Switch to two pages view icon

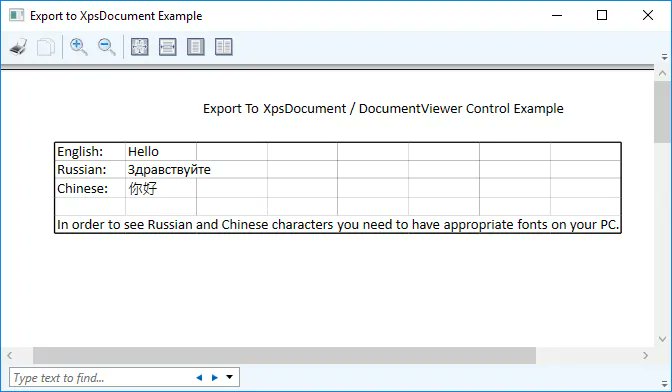click(x=224, y=47)
